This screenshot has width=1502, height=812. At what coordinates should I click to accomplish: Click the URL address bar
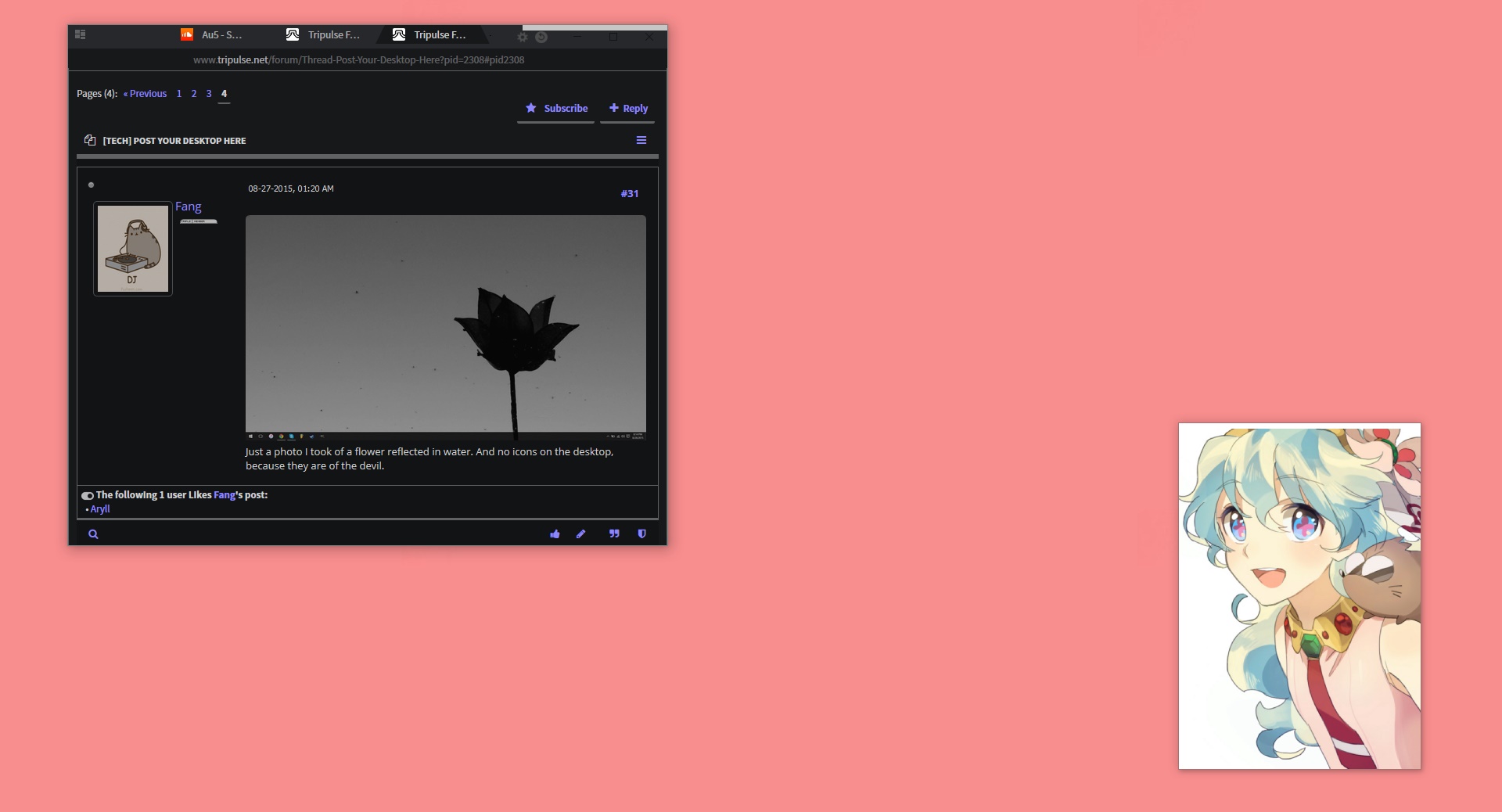pyautogui.click(x=359, y=60)
